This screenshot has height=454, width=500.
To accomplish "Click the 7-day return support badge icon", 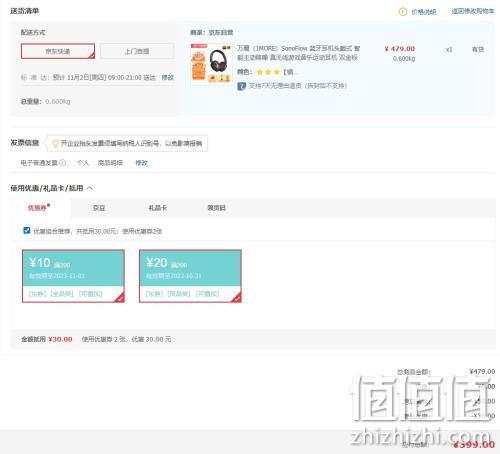I will 241,86.
